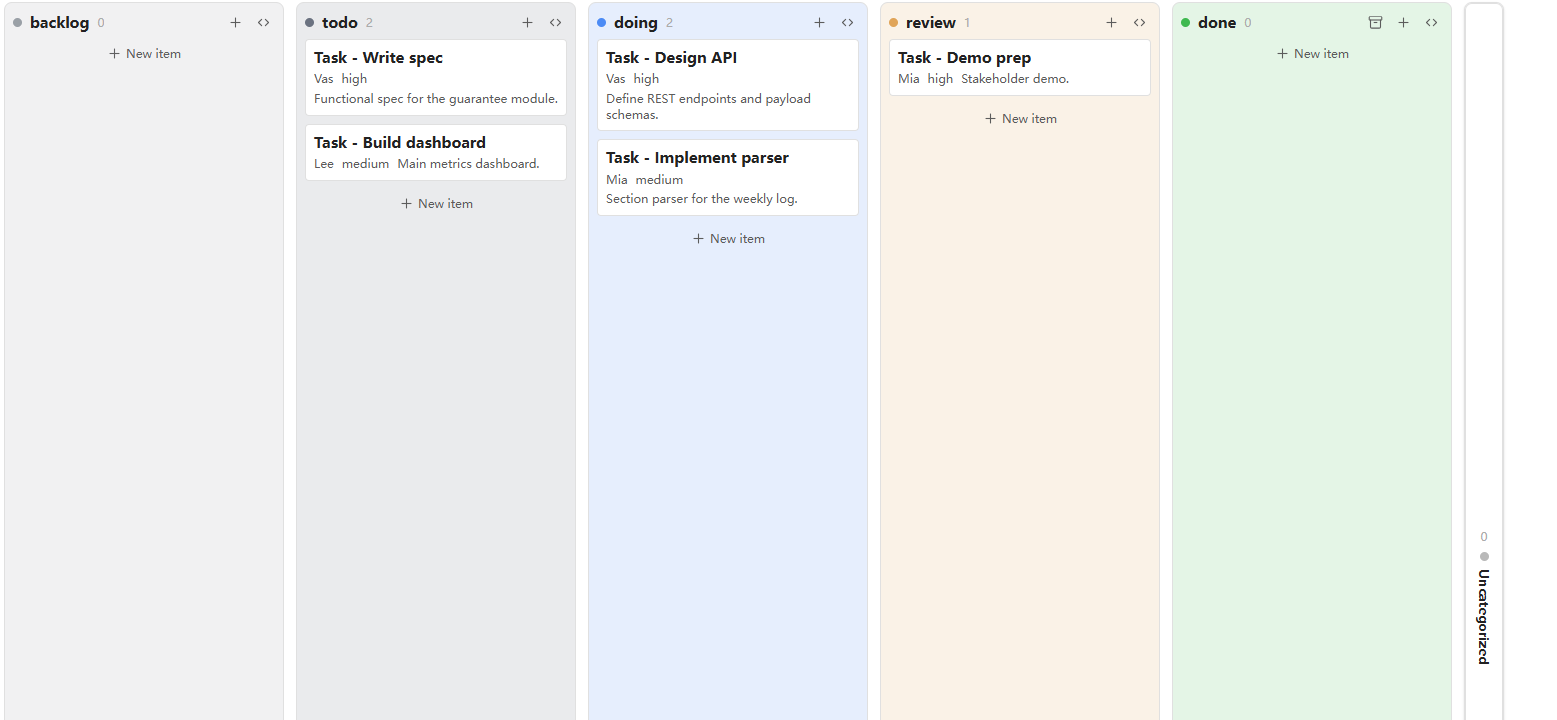This screenshot has height=720, width=1557.
Task: Click the dark status dot beside todo
Action: click(310, 23)
